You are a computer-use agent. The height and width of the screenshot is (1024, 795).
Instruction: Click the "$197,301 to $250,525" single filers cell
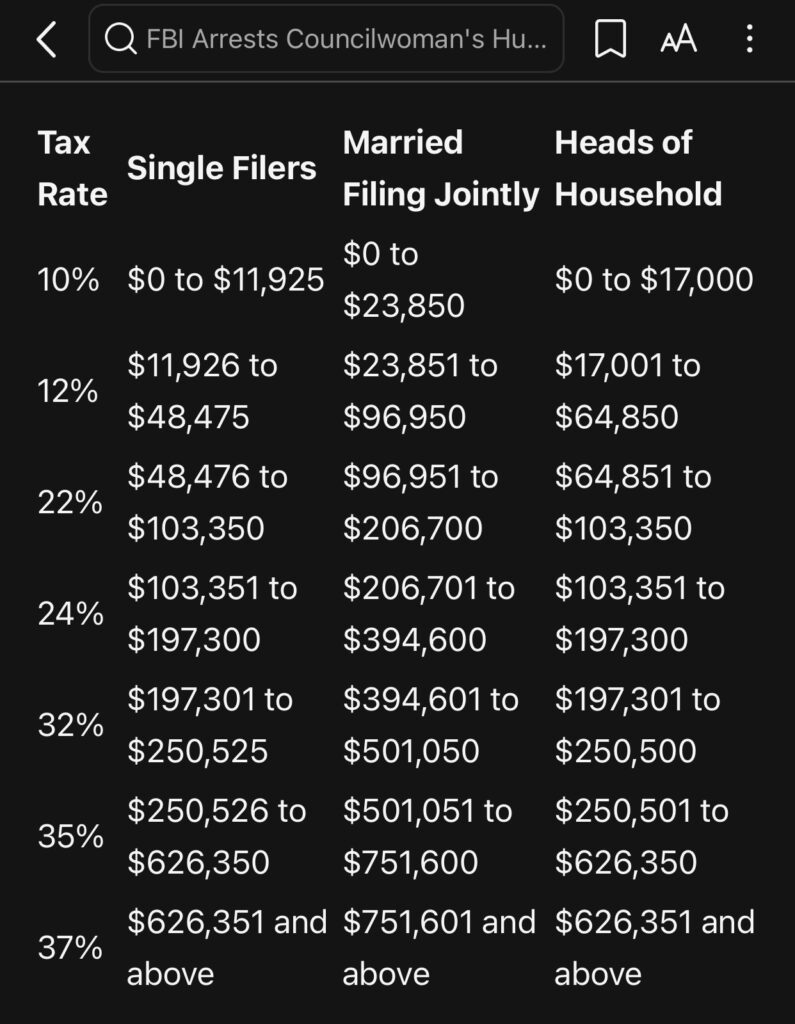click(x=210, y=725)
